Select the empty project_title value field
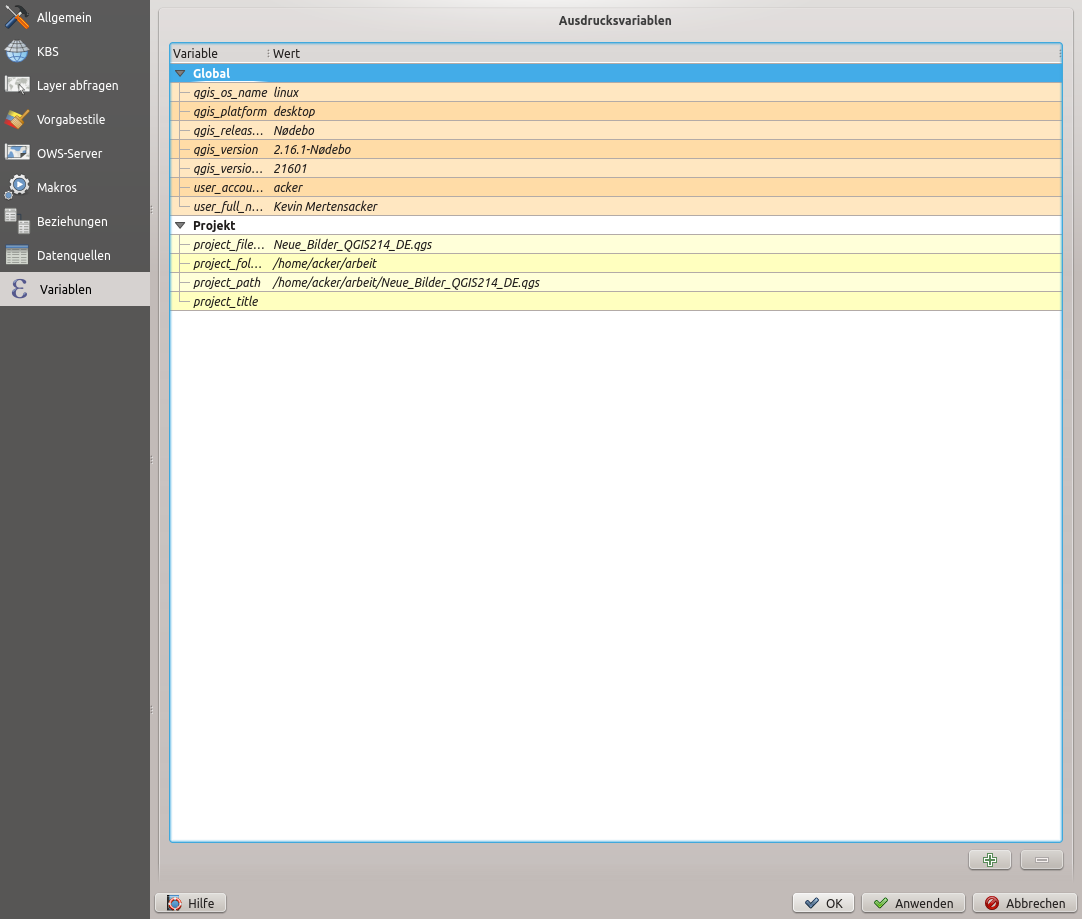This screenshot has height=919, width=1082. coord(660,302)
